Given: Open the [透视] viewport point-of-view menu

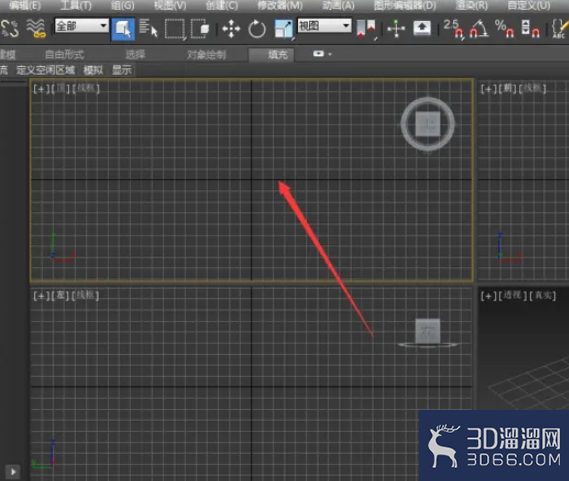Looking at the screenshot, I should [512, 295].
